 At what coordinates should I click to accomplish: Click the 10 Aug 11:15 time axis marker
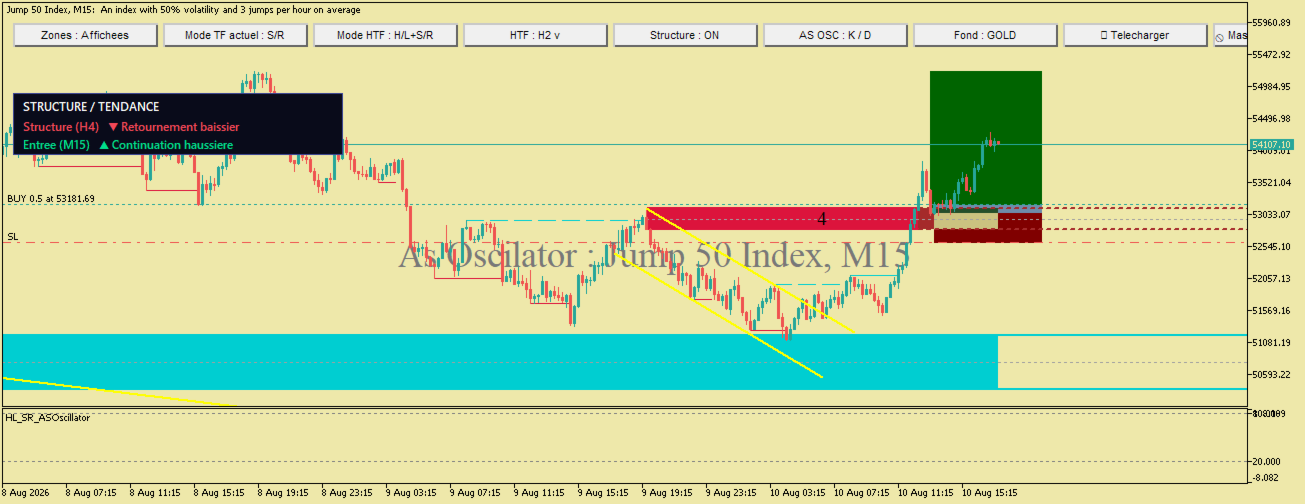928,493
